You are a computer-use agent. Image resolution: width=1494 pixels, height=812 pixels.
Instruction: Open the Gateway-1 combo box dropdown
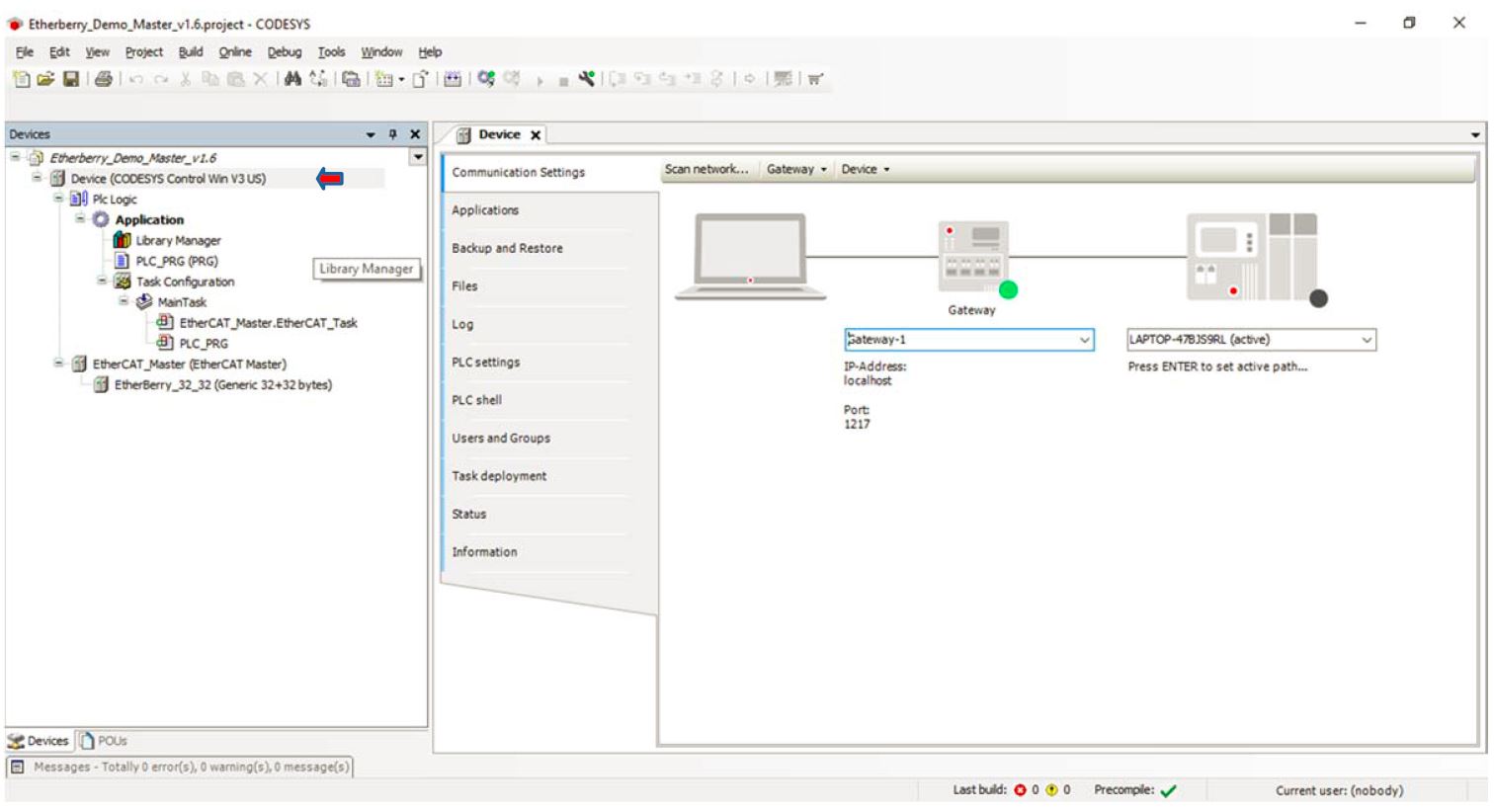point(1084,340)
